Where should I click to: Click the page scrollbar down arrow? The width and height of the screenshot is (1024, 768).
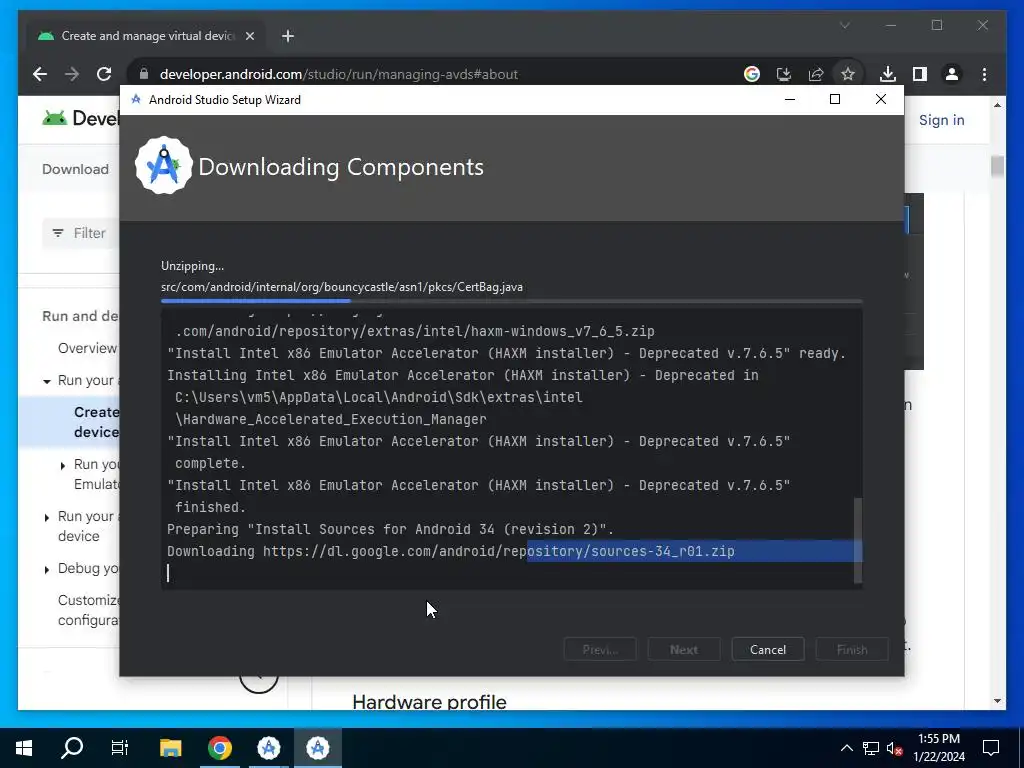(x=997, y=701)
